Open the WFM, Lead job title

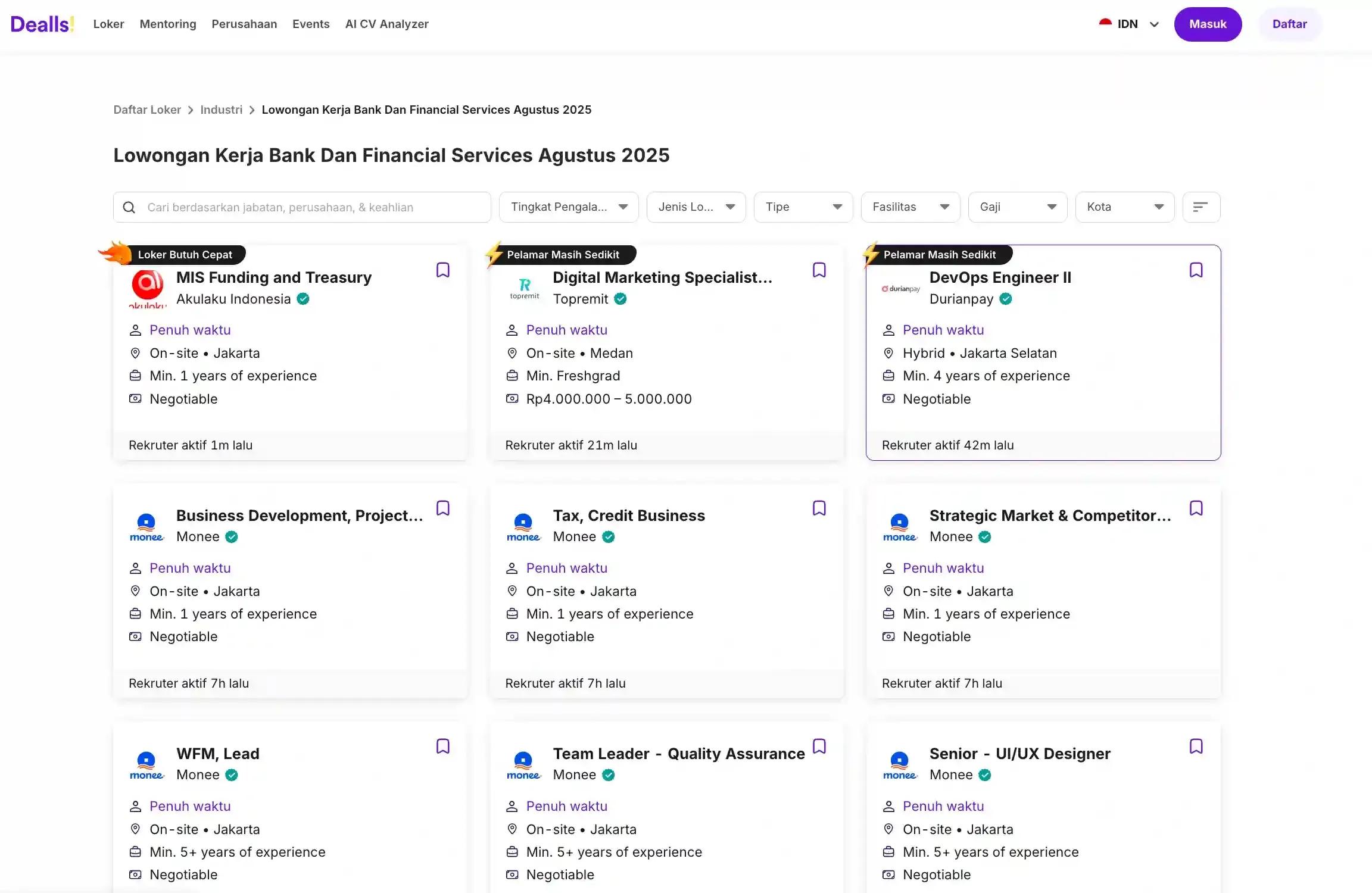[218, 754]
